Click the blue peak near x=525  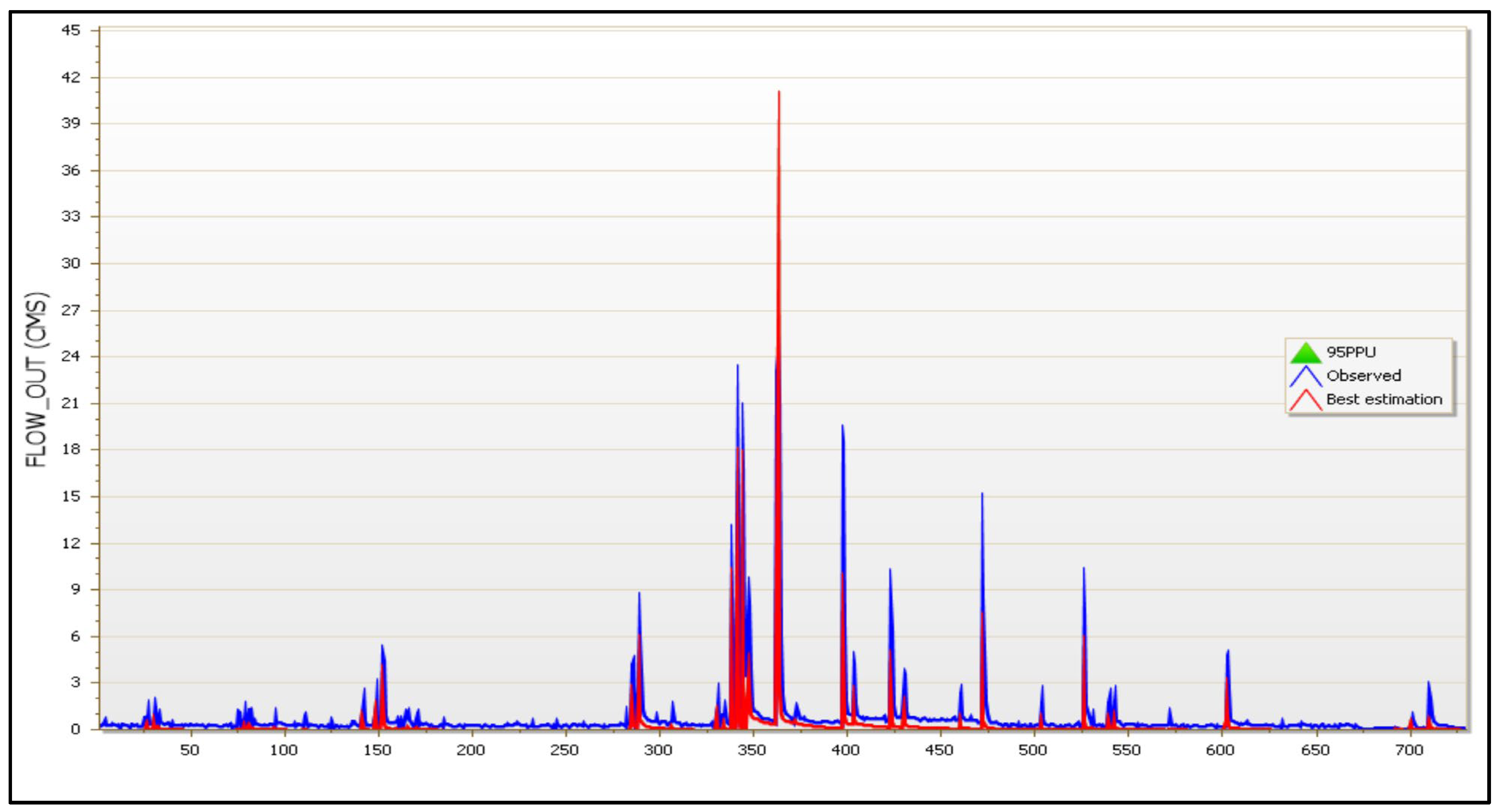point(1084,571)
